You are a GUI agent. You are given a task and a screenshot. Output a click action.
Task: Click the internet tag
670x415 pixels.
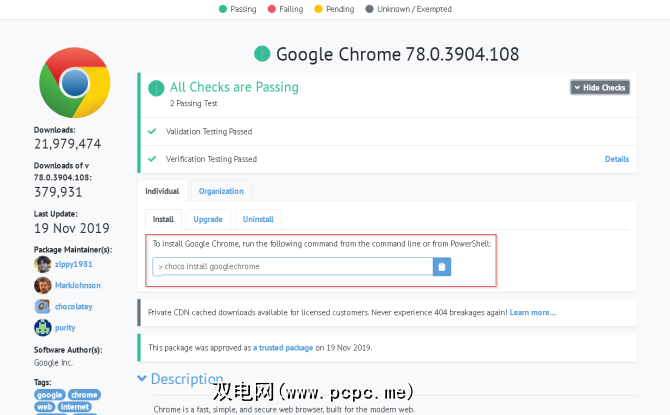(x=75, y=407)
